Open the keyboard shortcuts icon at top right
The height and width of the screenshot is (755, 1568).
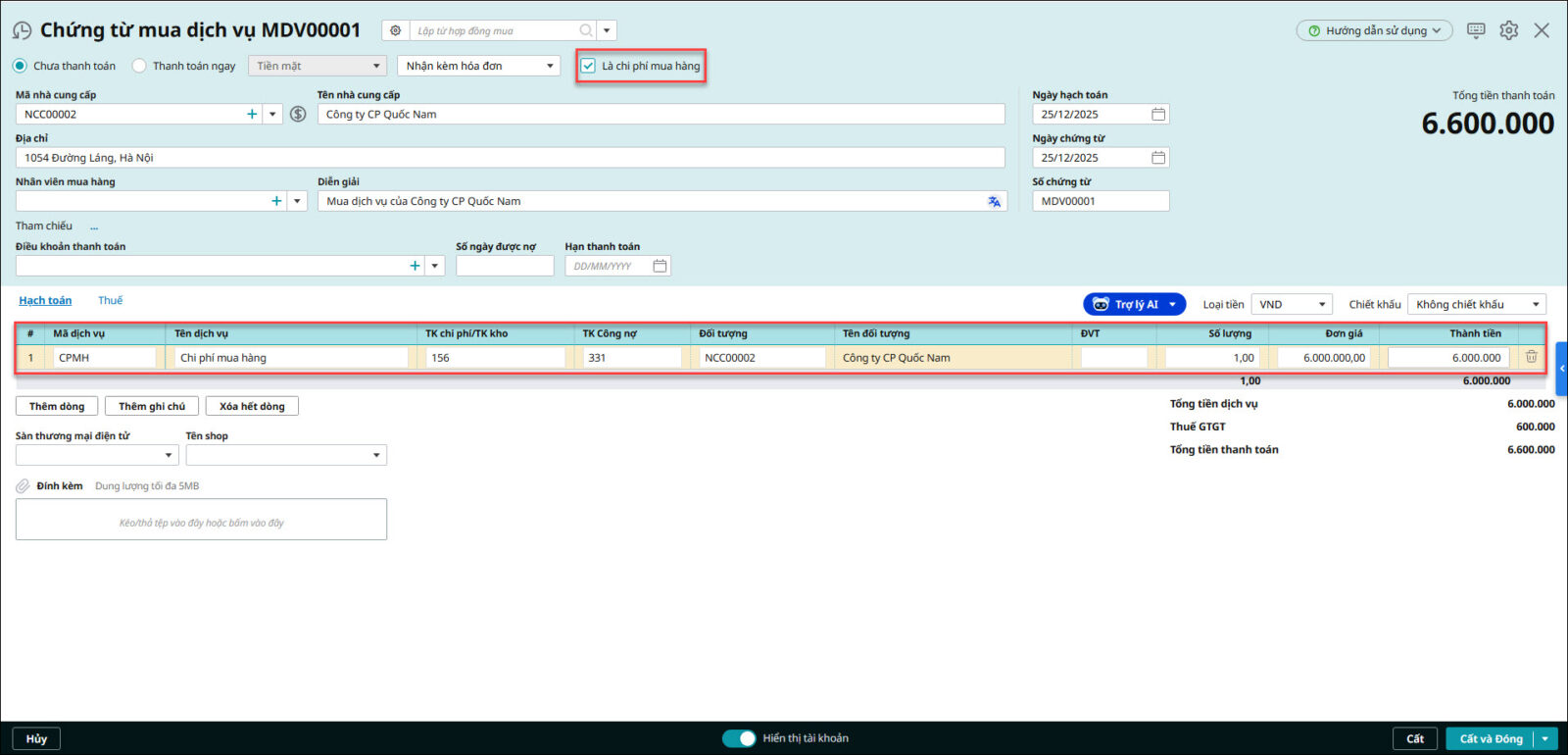tap(1476, 30)
